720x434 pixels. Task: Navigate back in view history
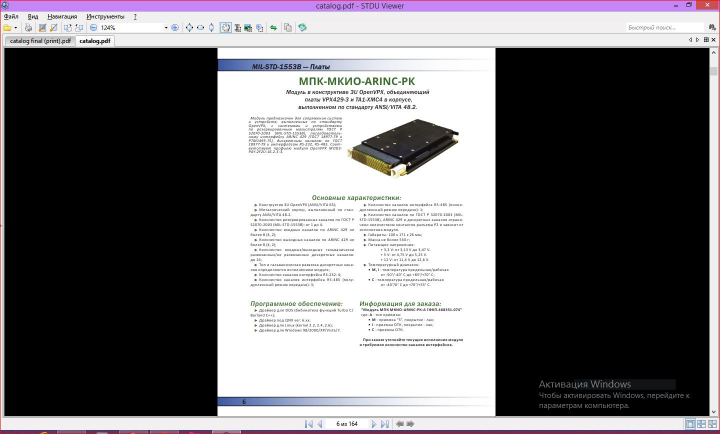pos(400,424)
